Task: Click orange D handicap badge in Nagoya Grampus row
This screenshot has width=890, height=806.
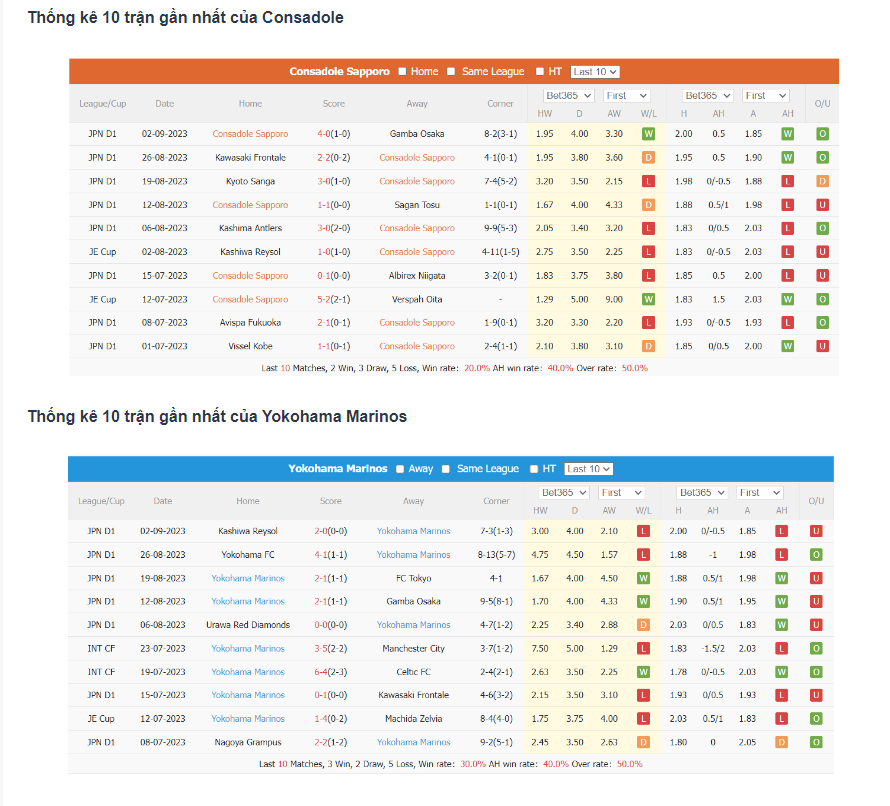Action: point(782,743)
